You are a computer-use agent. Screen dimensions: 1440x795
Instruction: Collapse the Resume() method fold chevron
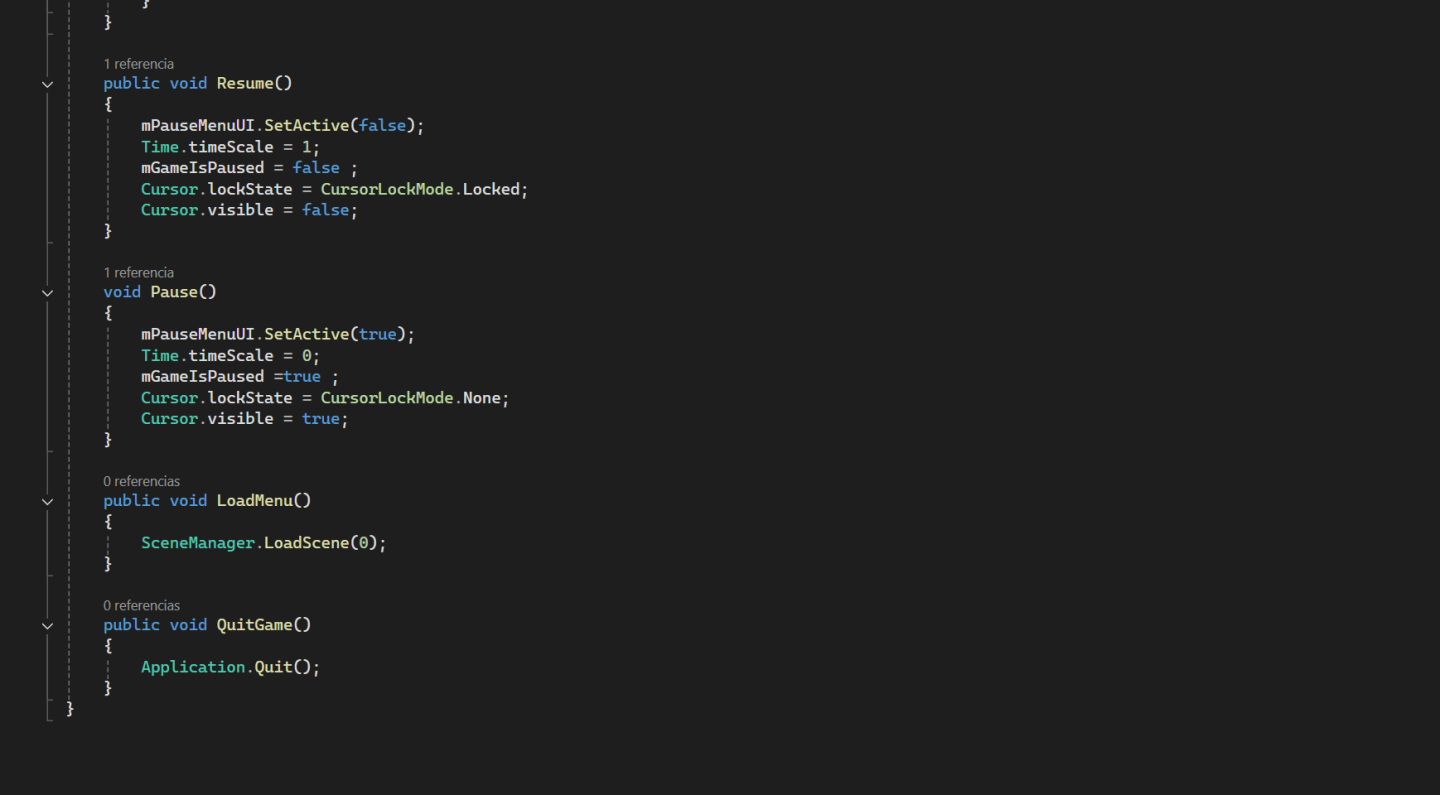47,84
